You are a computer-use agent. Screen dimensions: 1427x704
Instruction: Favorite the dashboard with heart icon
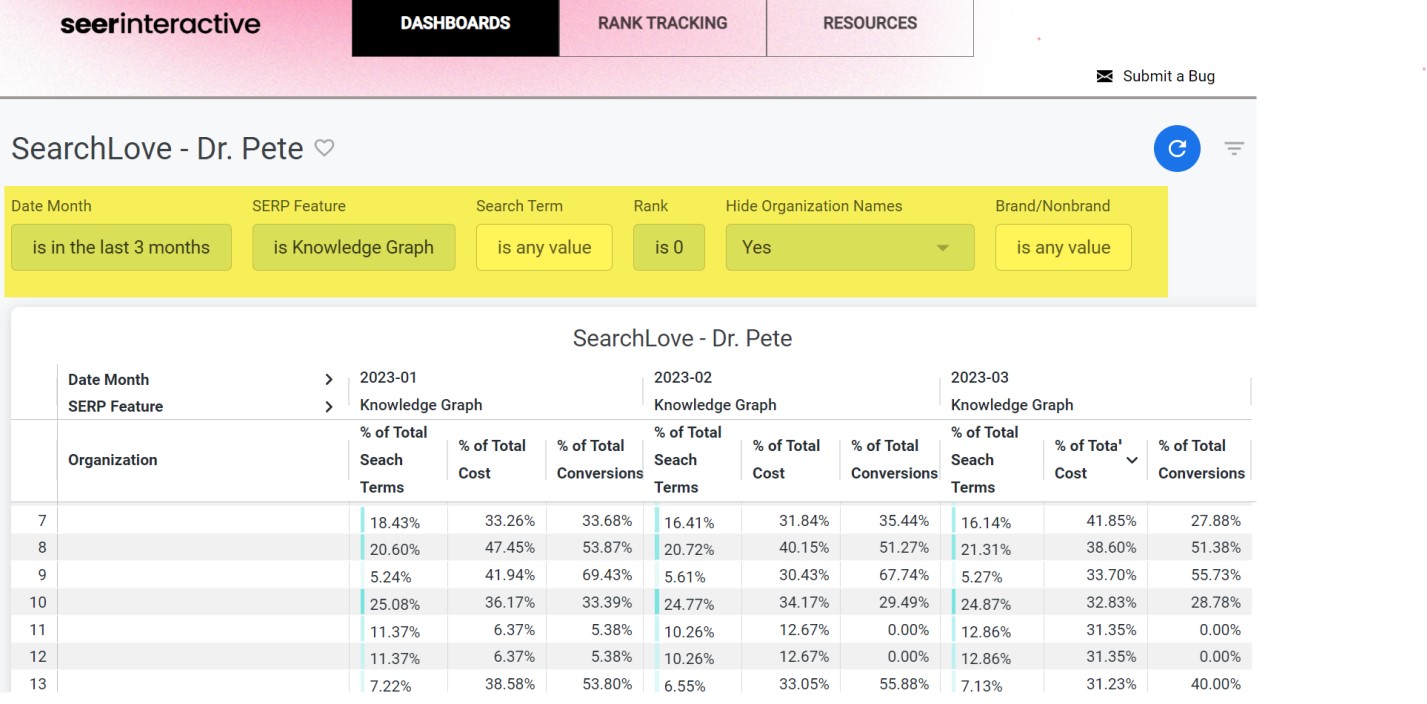(x=324, y=148)
